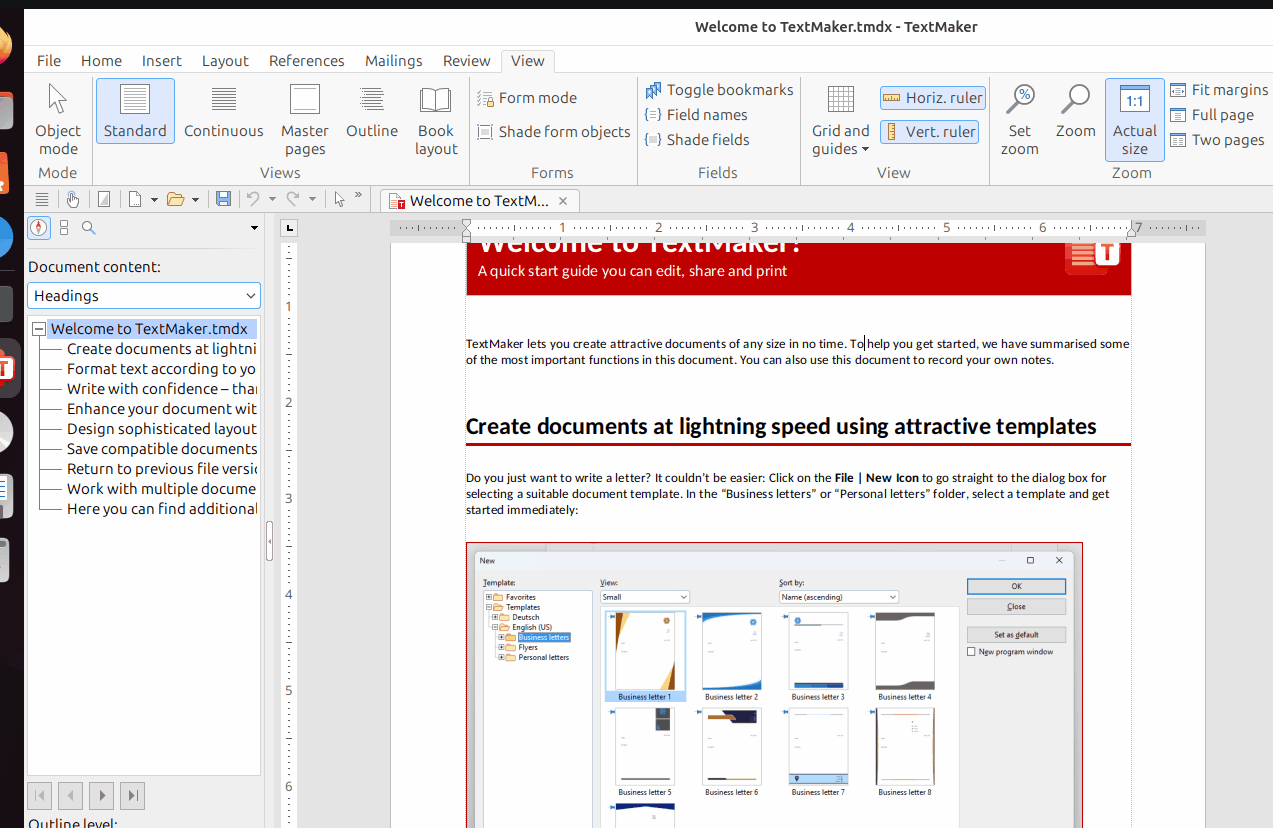Toggle the Vert. ruler button
Image resolution: width=1273 pixels, height=828 pixels.
pyautogui.click(x=929, y=132)
